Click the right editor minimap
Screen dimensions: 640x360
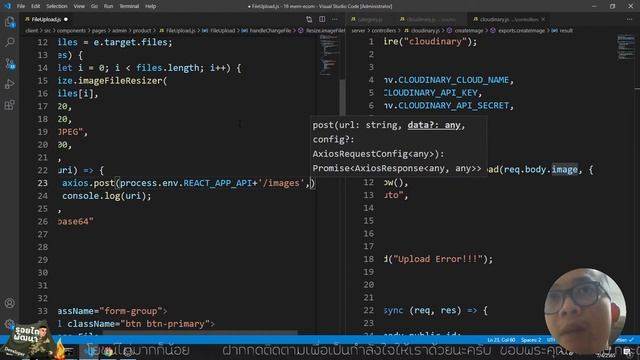626,48
